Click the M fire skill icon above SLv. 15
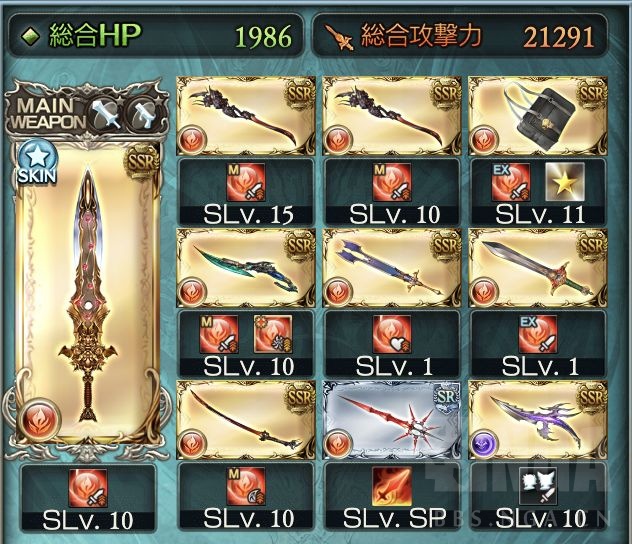This screenshot has height=544, width=632. click(x=246, y=182)
